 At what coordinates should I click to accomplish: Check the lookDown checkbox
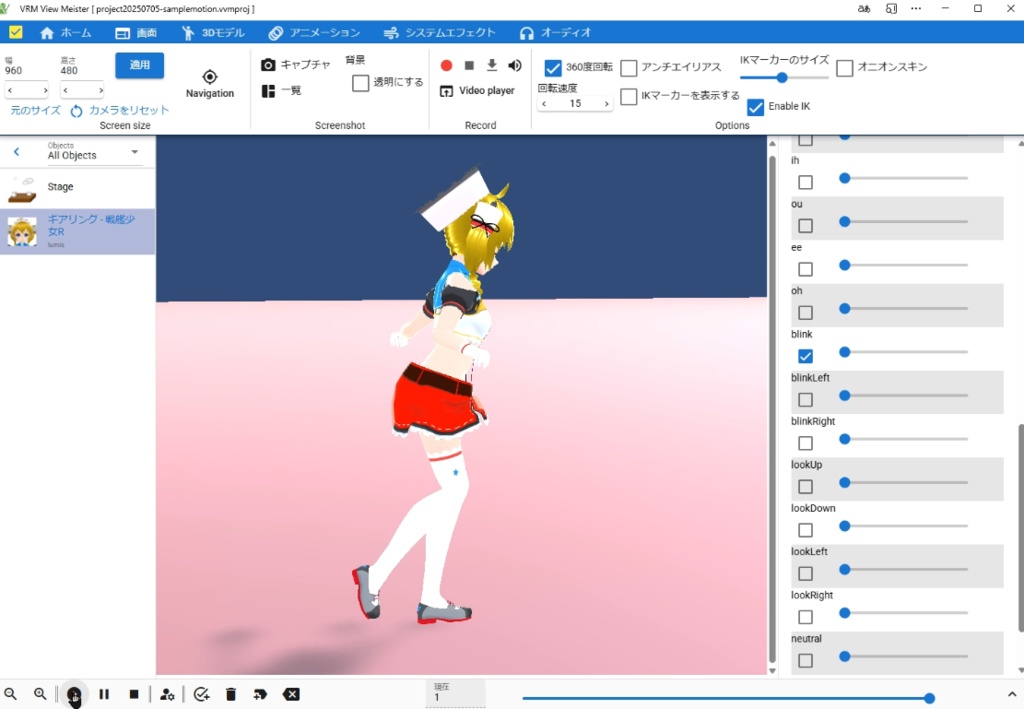pos(806,530)
